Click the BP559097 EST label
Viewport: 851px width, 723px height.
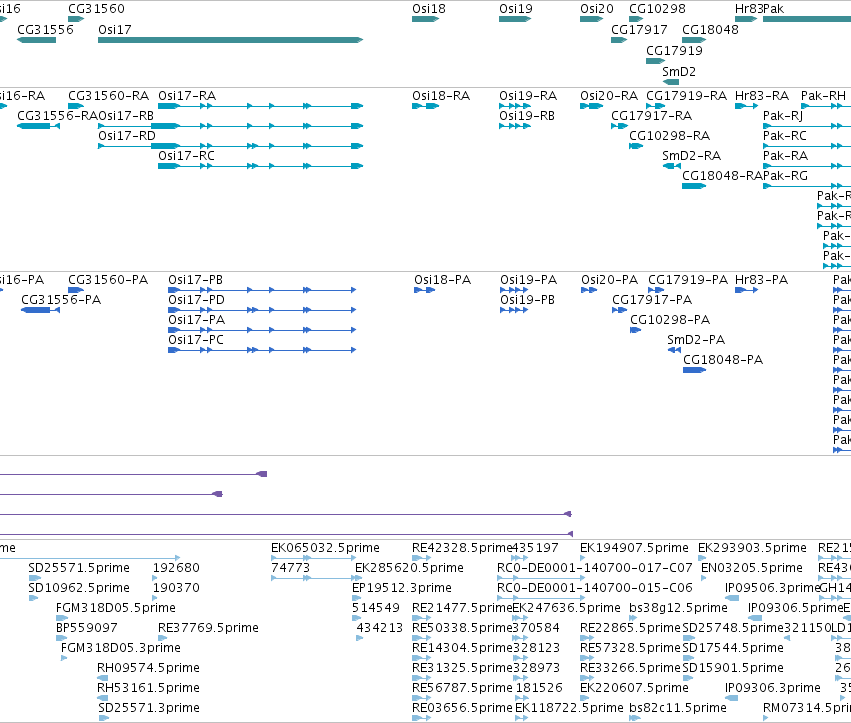87,628
